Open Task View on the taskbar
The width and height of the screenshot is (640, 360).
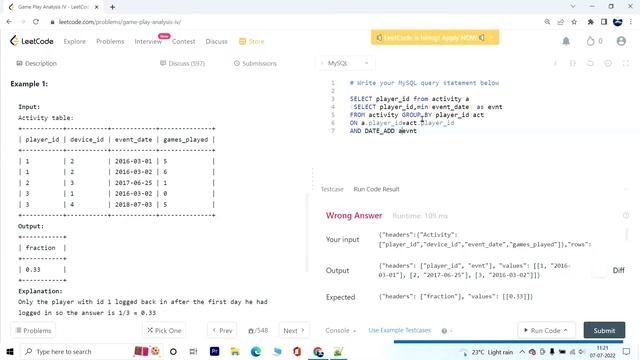pos(193,351)
